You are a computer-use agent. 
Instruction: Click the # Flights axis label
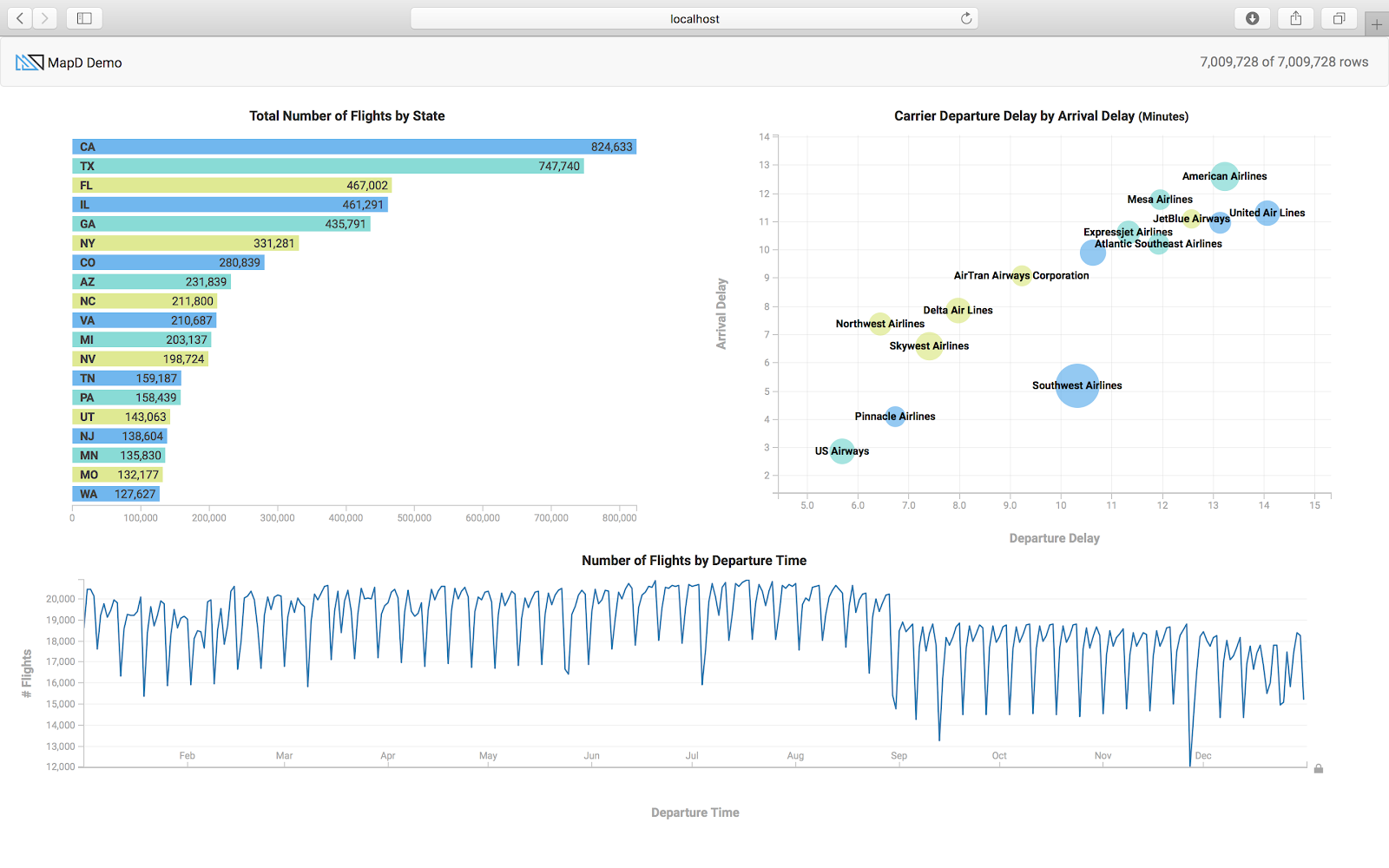pyautogui.click(x=27, y=674)
